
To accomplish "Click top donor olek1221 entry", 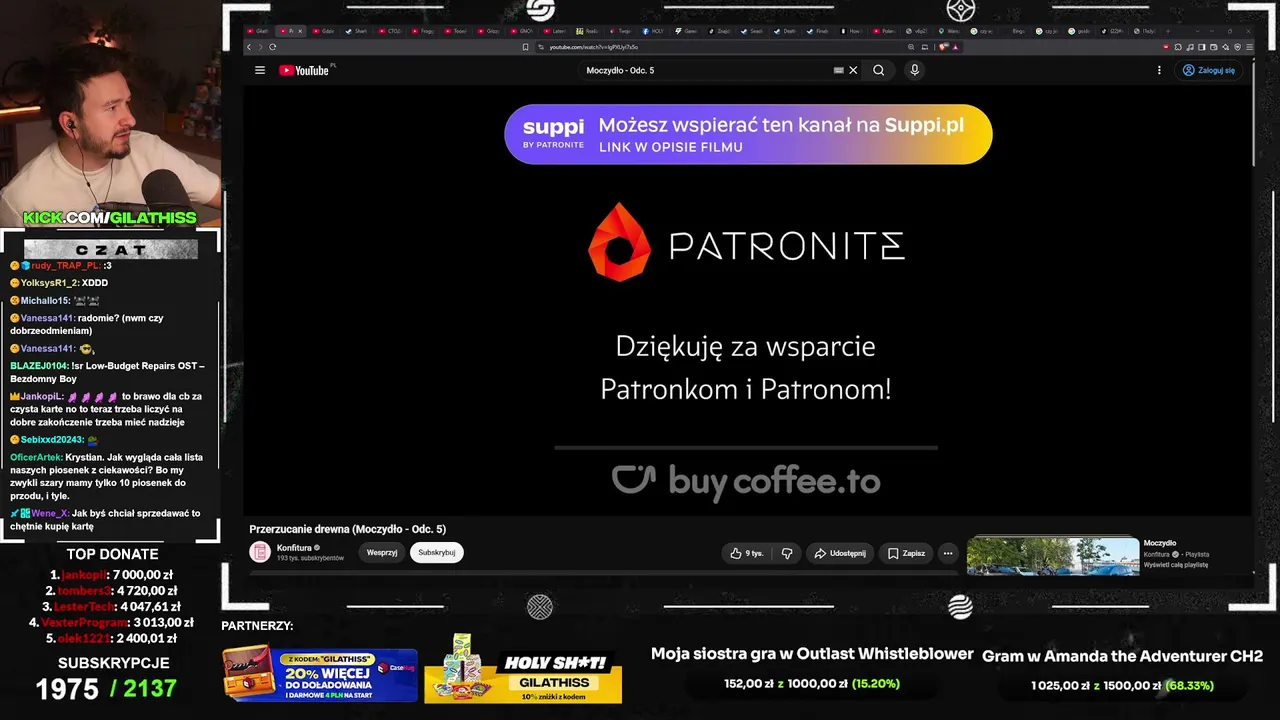I will [x=112, y=639].
